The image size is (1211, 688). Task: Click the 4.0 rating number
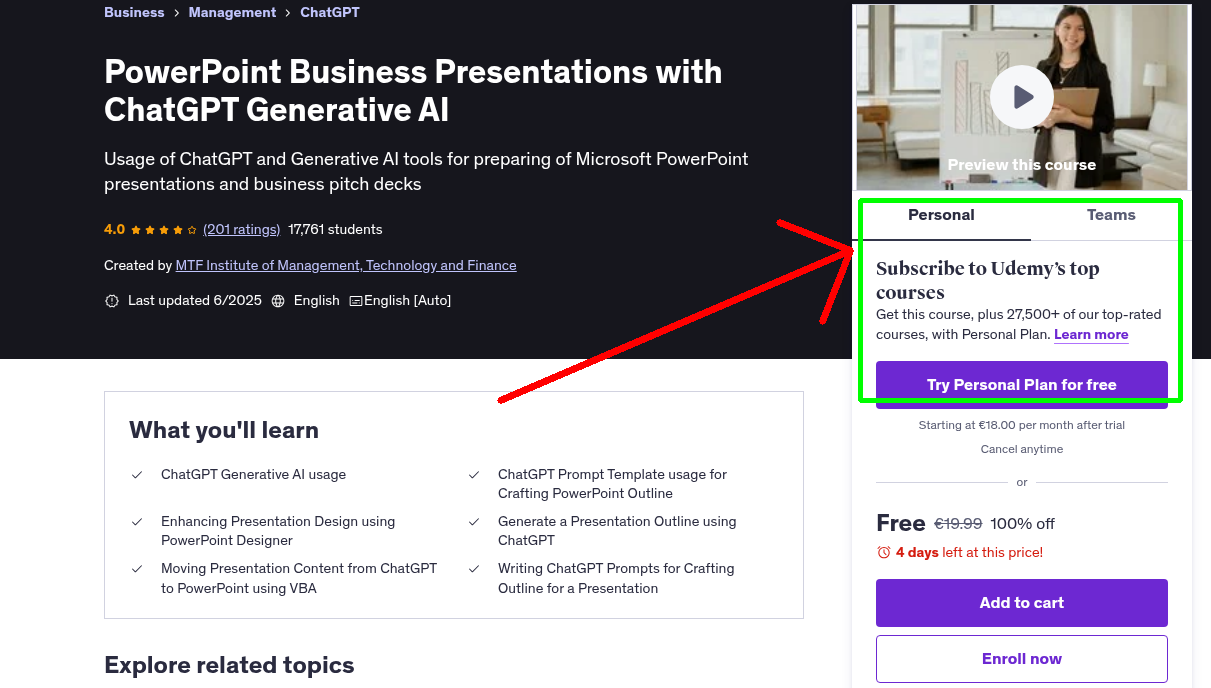pos(114,229)
